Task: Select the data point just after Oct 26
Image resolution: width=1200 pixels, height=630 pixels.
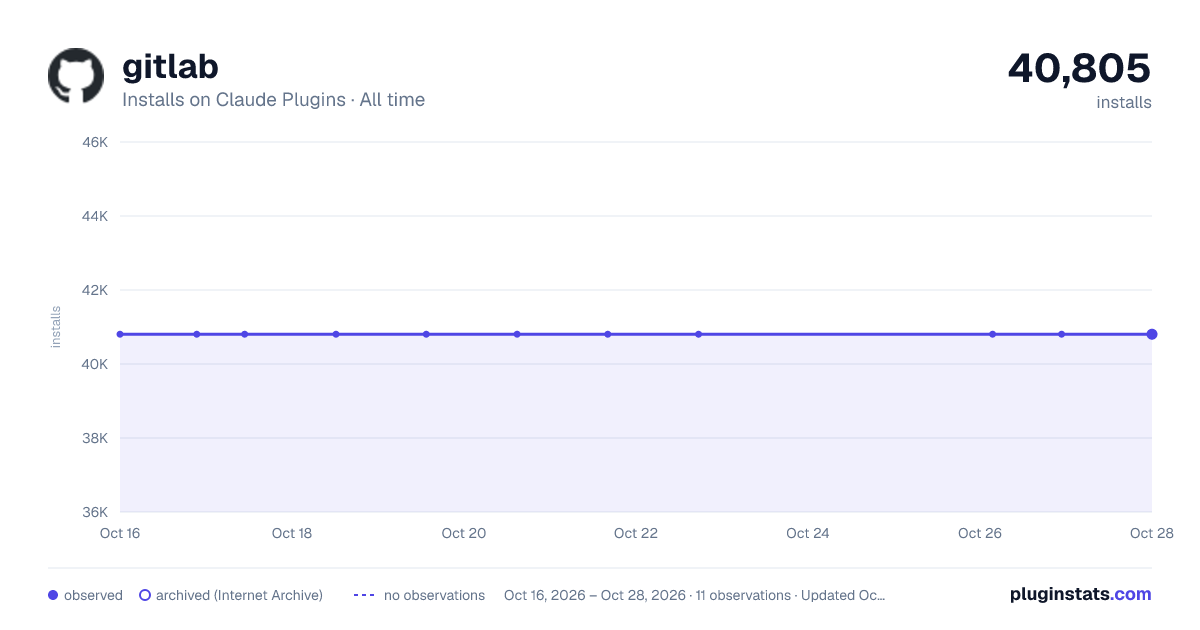Action: click(993, 334)
